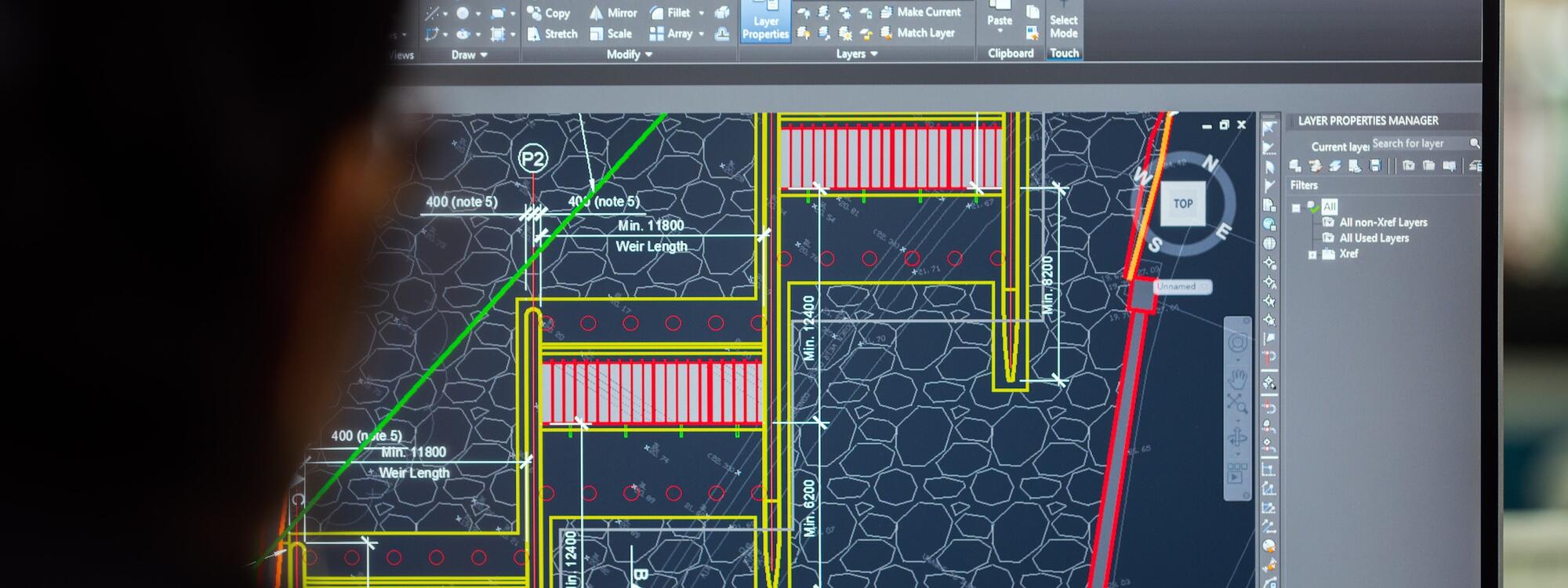The image size is (1568, 588).
Task: Click the P2 marker bubble in drawing
Action: (x=533, y=159)
